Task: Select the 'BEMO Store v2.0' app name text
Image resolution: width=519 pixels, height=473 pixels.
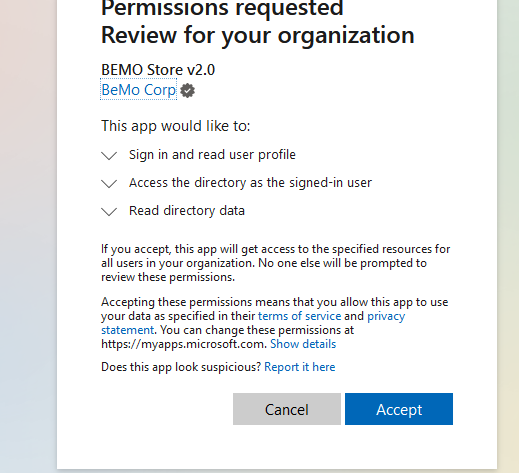Action: [158, 70]
